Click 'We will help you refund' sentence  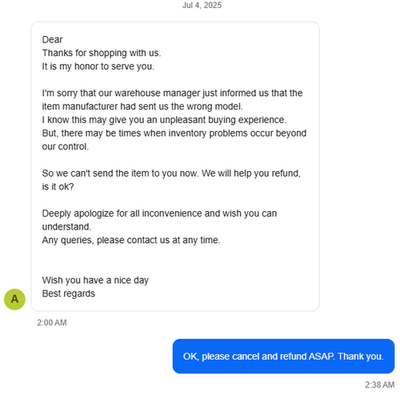click(251, 173)
